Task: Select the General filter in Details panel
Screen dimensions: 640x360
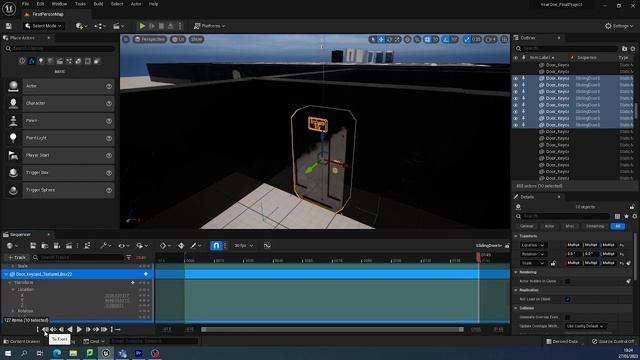Action: 527,226
